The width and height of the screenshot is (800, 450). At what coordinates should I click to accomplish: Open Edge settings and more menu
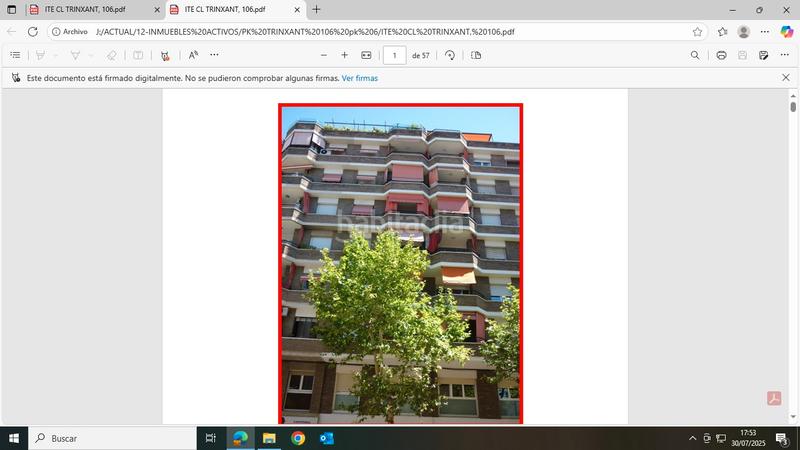click(764, 32)
